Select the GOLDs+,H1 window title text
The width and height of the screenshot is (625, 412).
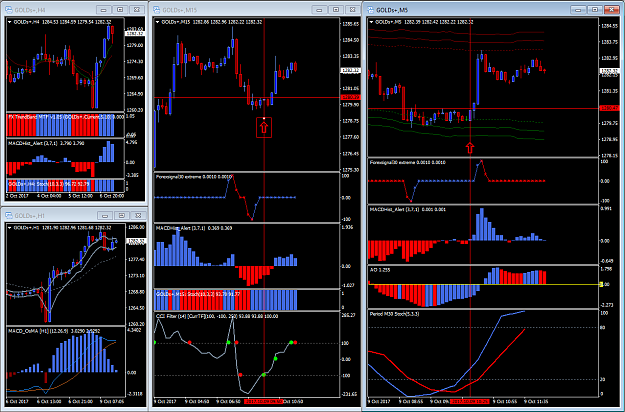pos(29,216)
